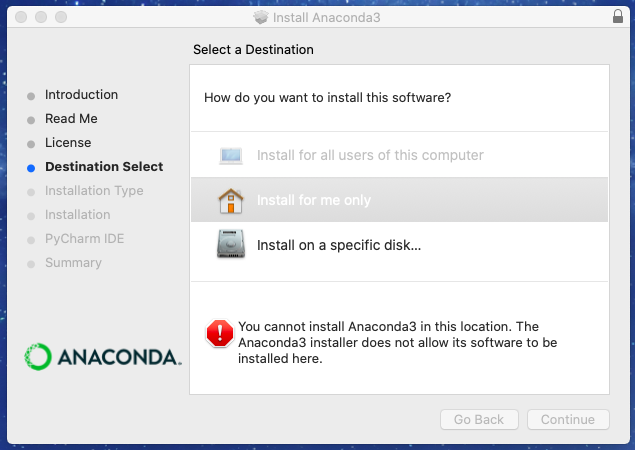Image resolution: width=635 pixels, height=450 pixels.
Task: Click the red warning exclamation icon
Action: pos(219,333)
